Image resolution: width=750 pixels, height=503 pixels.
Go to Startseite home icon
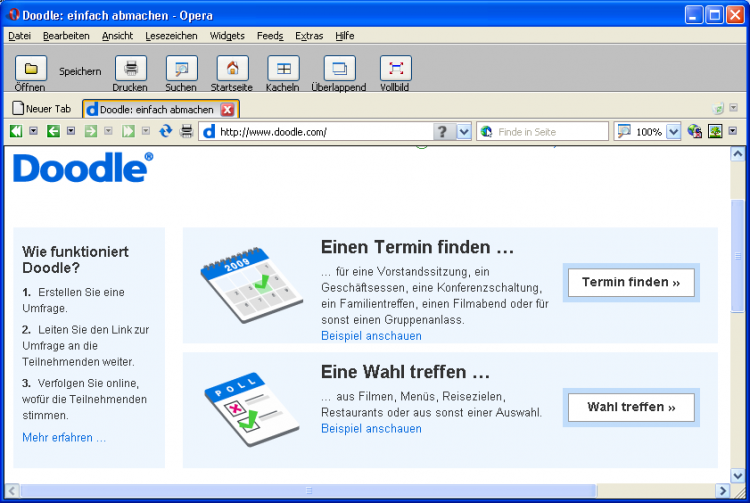(x=232, y=69)
